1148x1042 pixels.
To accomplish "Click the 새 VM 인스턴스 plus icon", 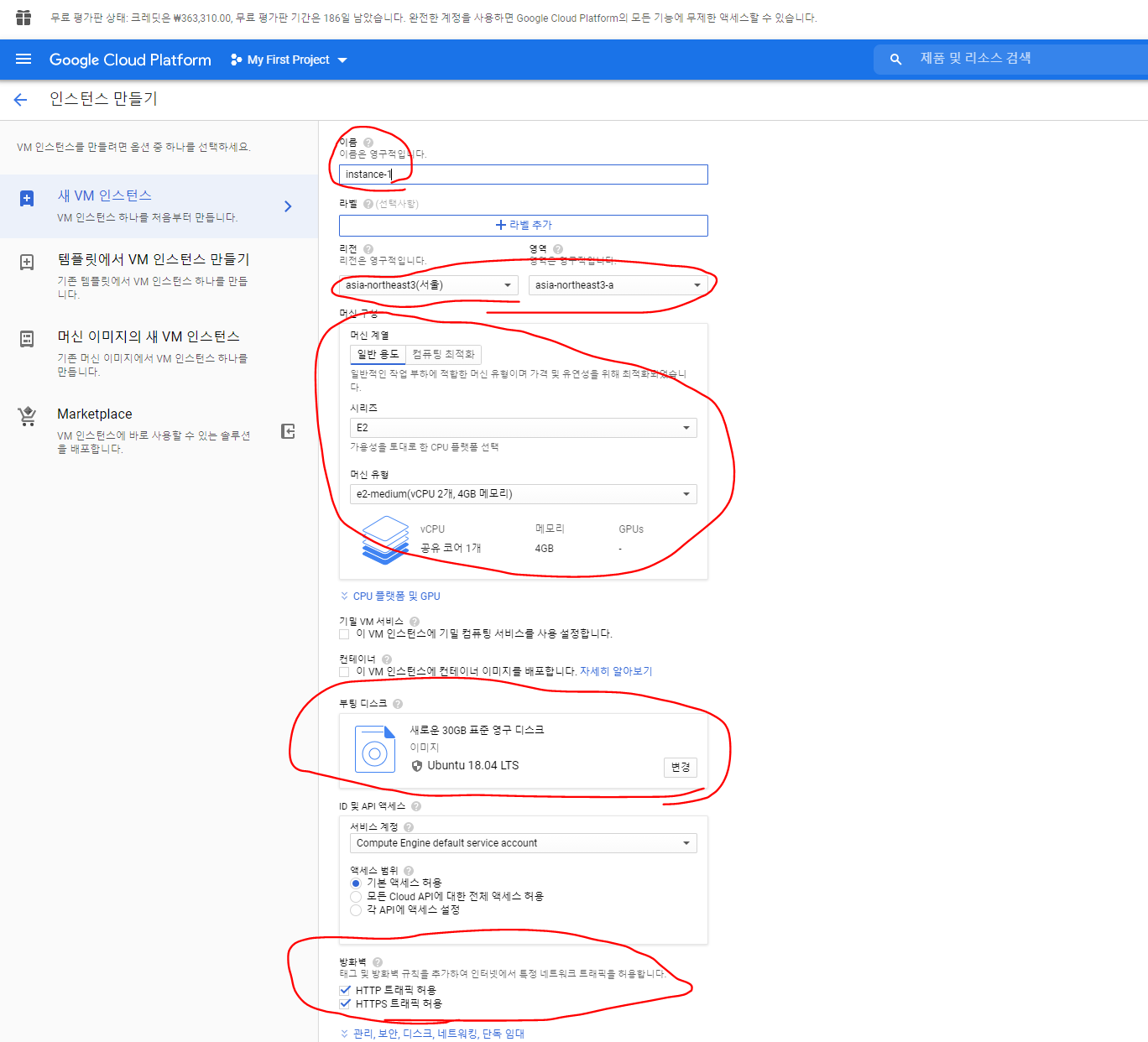I will point(27,199).
